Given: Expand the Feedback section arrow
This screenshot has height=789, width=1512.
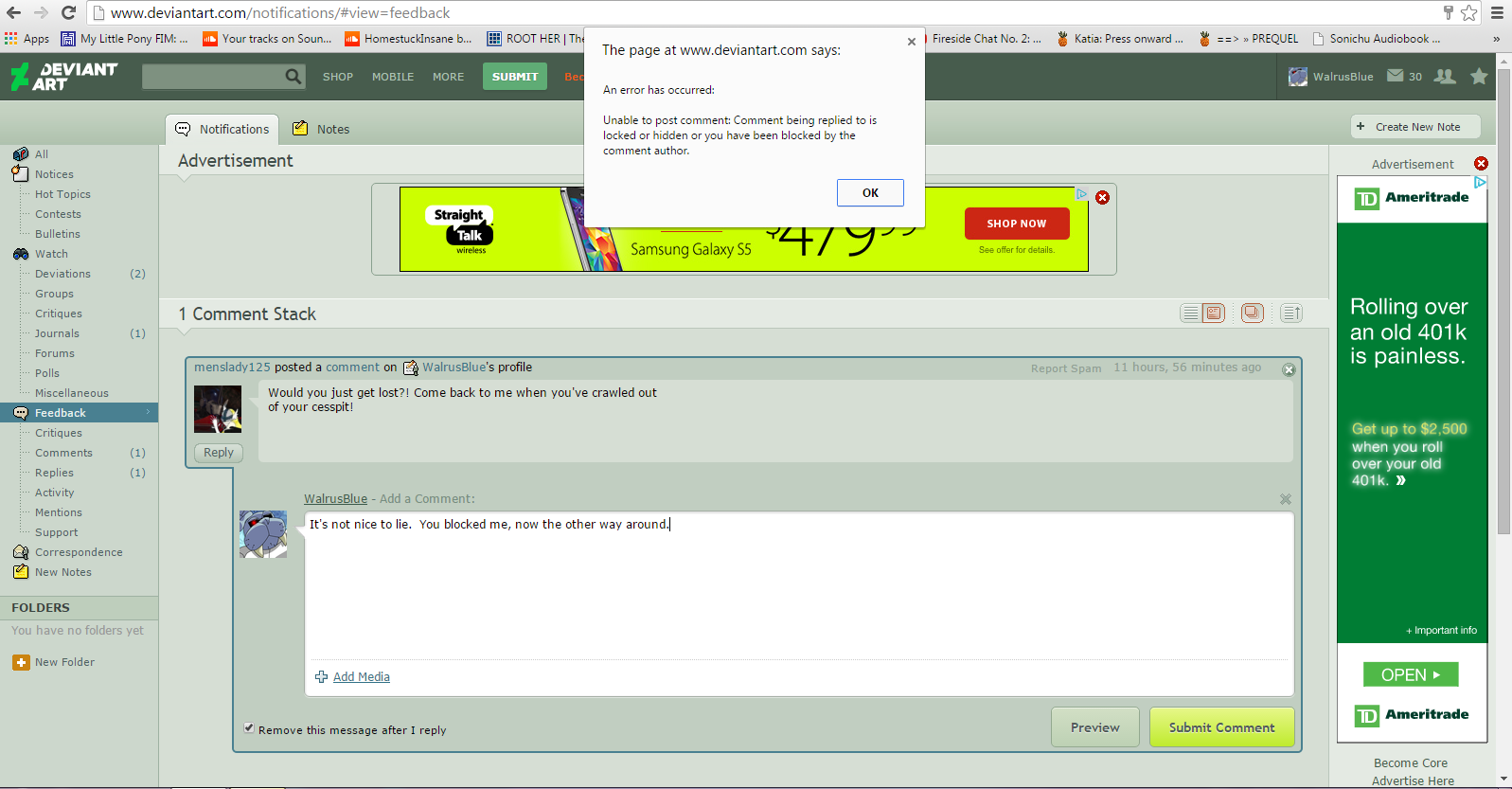Looking at the screenshot, I should coord(148,412).
